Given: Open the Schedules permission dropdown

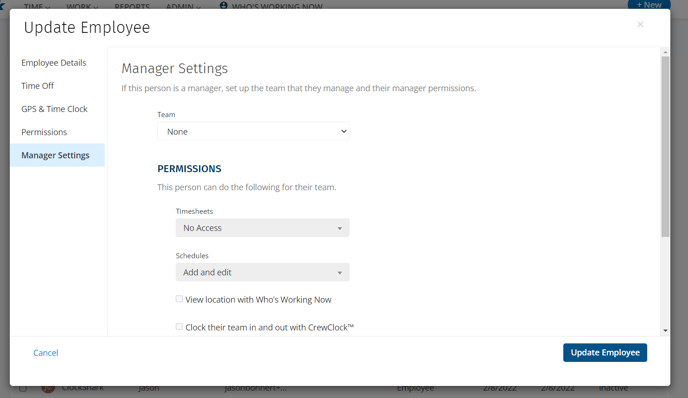Looking at the screenshot, I should coord(262,273).
